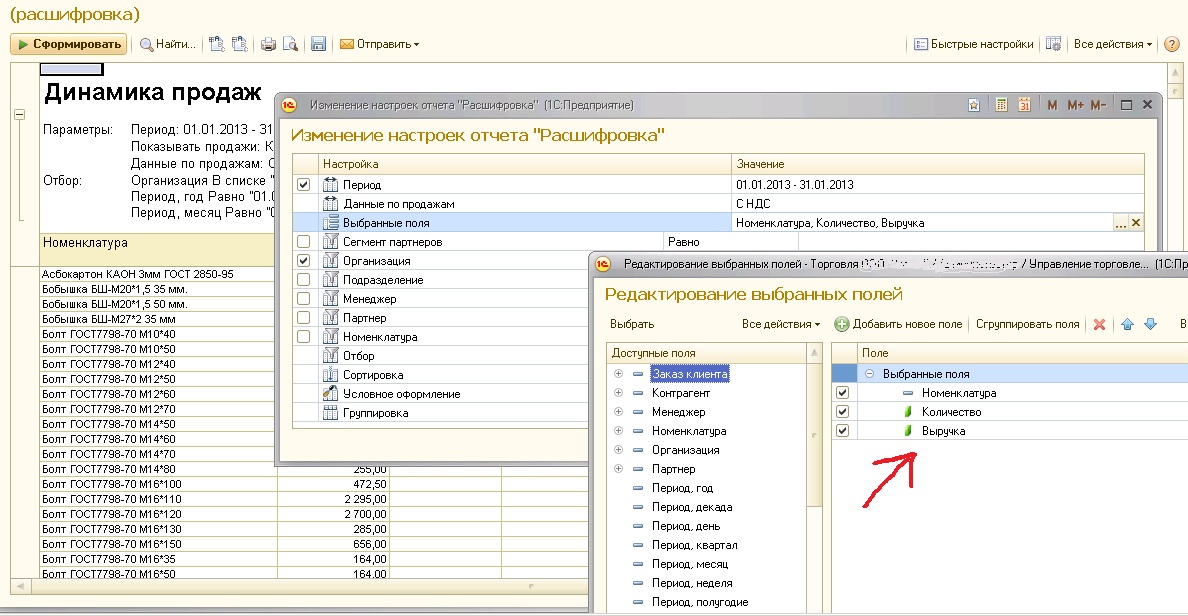Select report row Асбокартон КАОН 3мм

tap(157, 274)
